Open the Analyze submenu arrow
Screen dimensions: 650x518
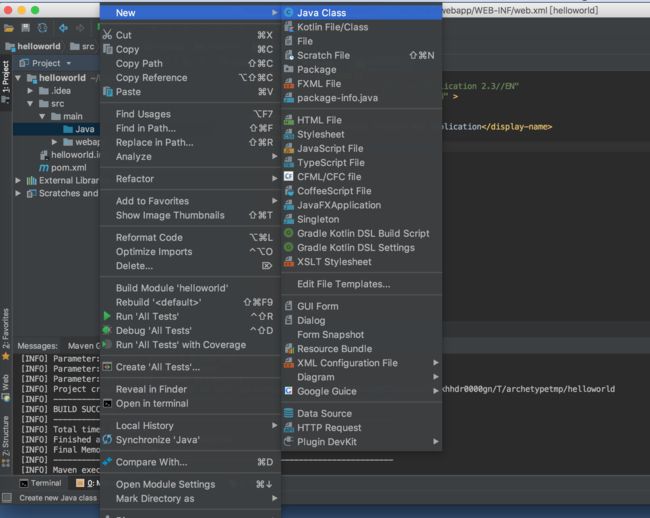(x=274, y=156)
